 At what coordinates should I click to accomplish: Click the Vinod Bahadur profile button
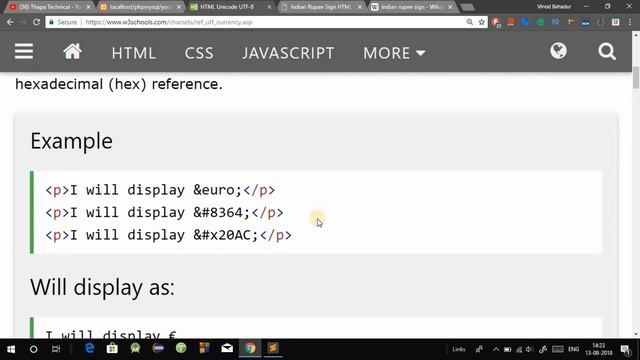554,7
